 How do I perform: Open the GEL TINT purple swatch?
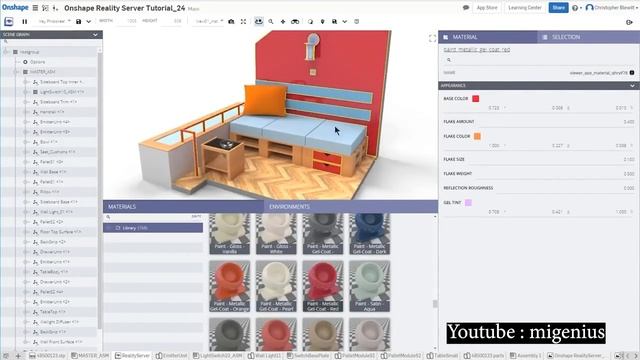(x=468, y=202)
